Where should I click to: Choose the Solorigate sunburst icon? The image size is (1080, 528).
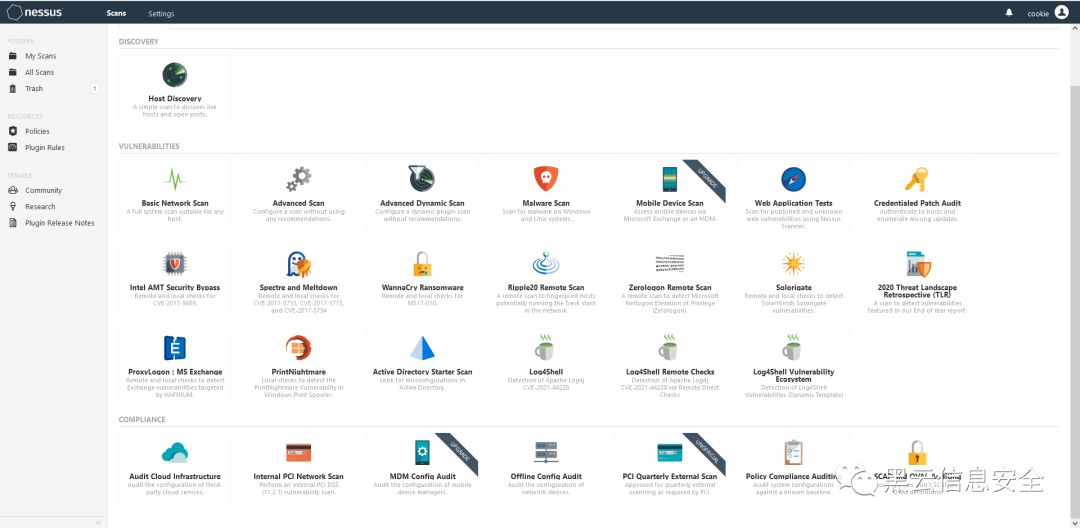(793, 264)
